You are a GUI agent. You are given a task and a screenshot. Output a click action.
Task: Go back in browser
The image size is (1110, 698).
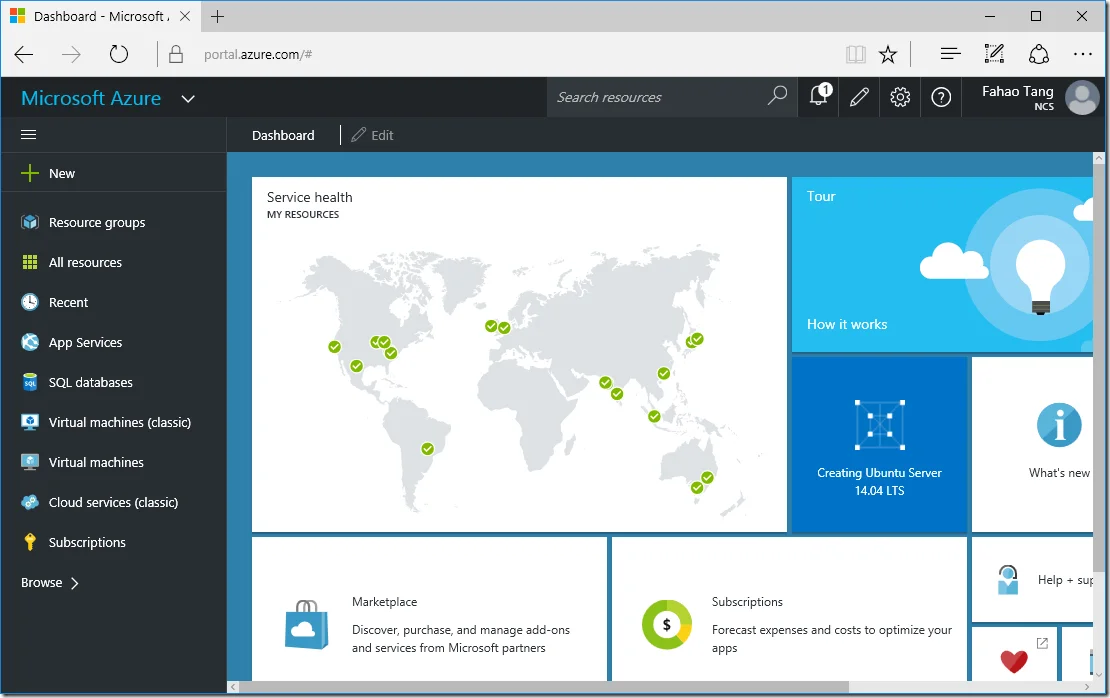point(24,55)
